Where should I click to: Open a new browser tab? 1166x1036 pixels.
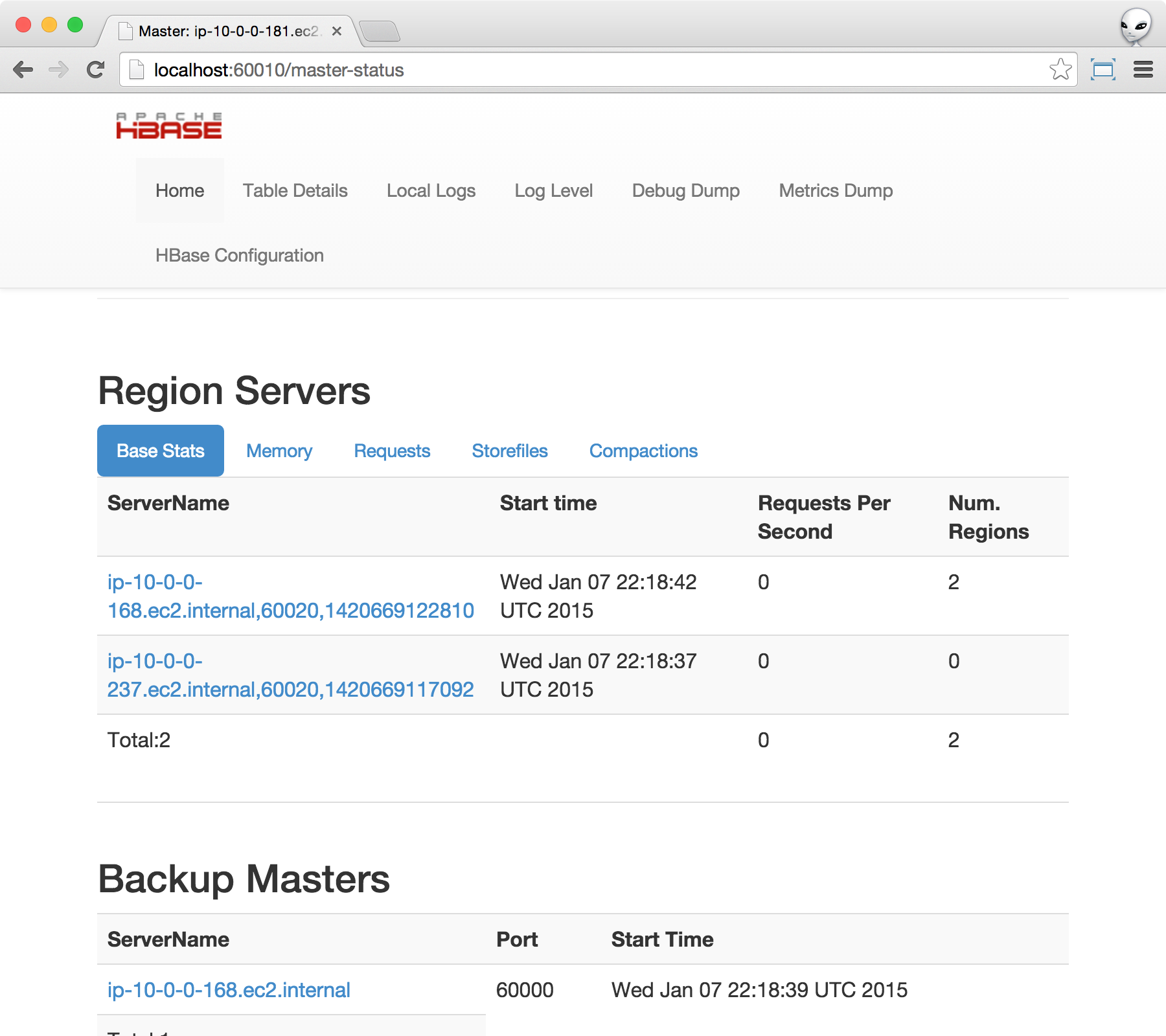pos(380,31)
